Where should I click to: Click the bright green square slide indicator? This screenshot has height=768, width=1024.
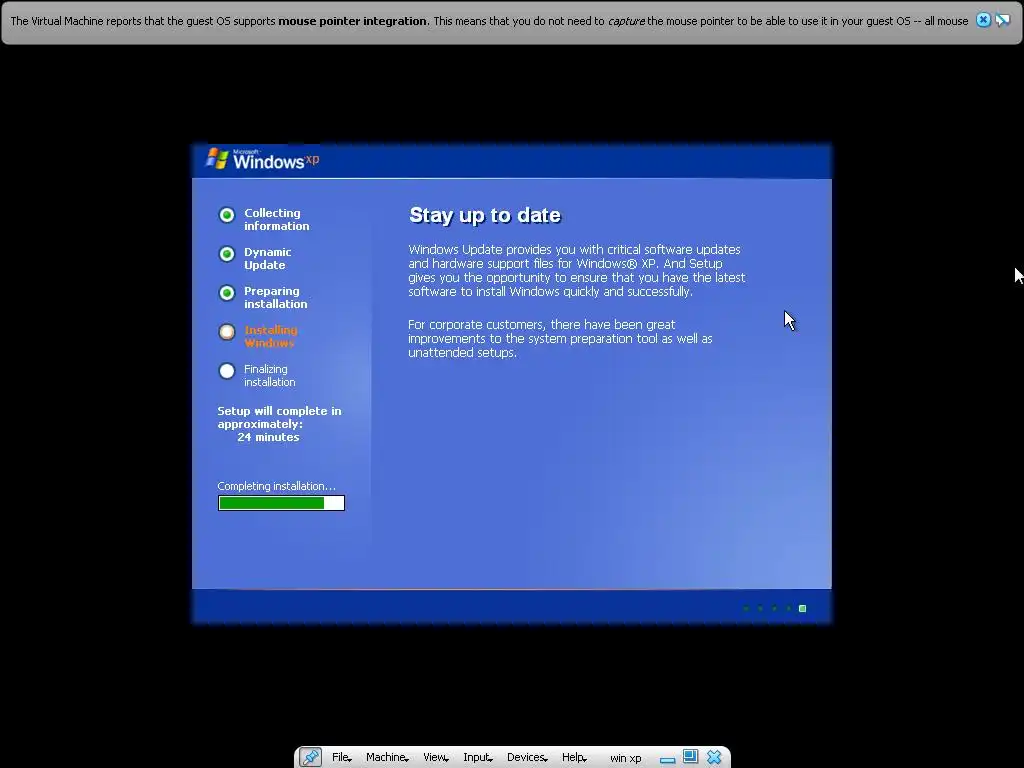tap(803, 609)
